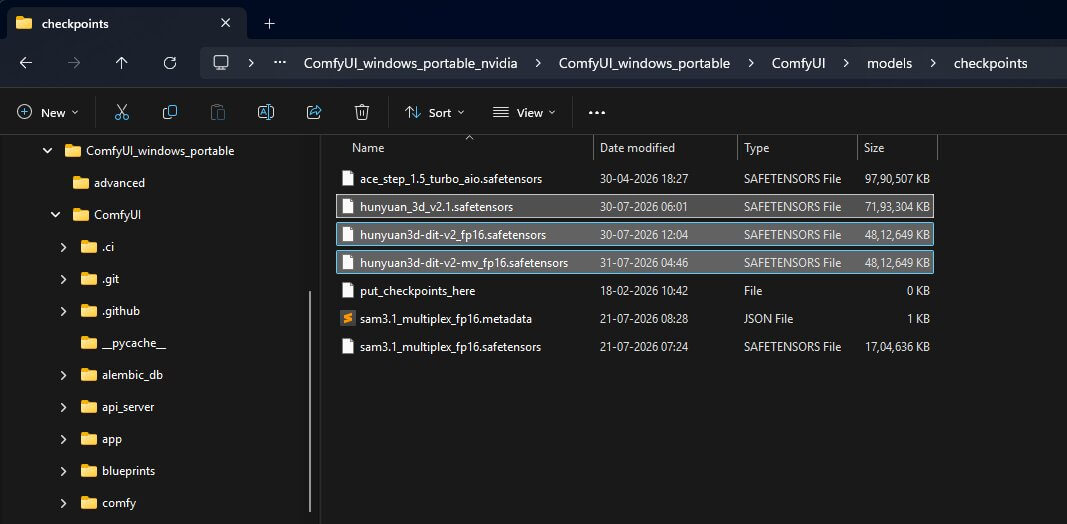Navigate to ComfyUI breadcrumb in address bar

coord(799,63)
